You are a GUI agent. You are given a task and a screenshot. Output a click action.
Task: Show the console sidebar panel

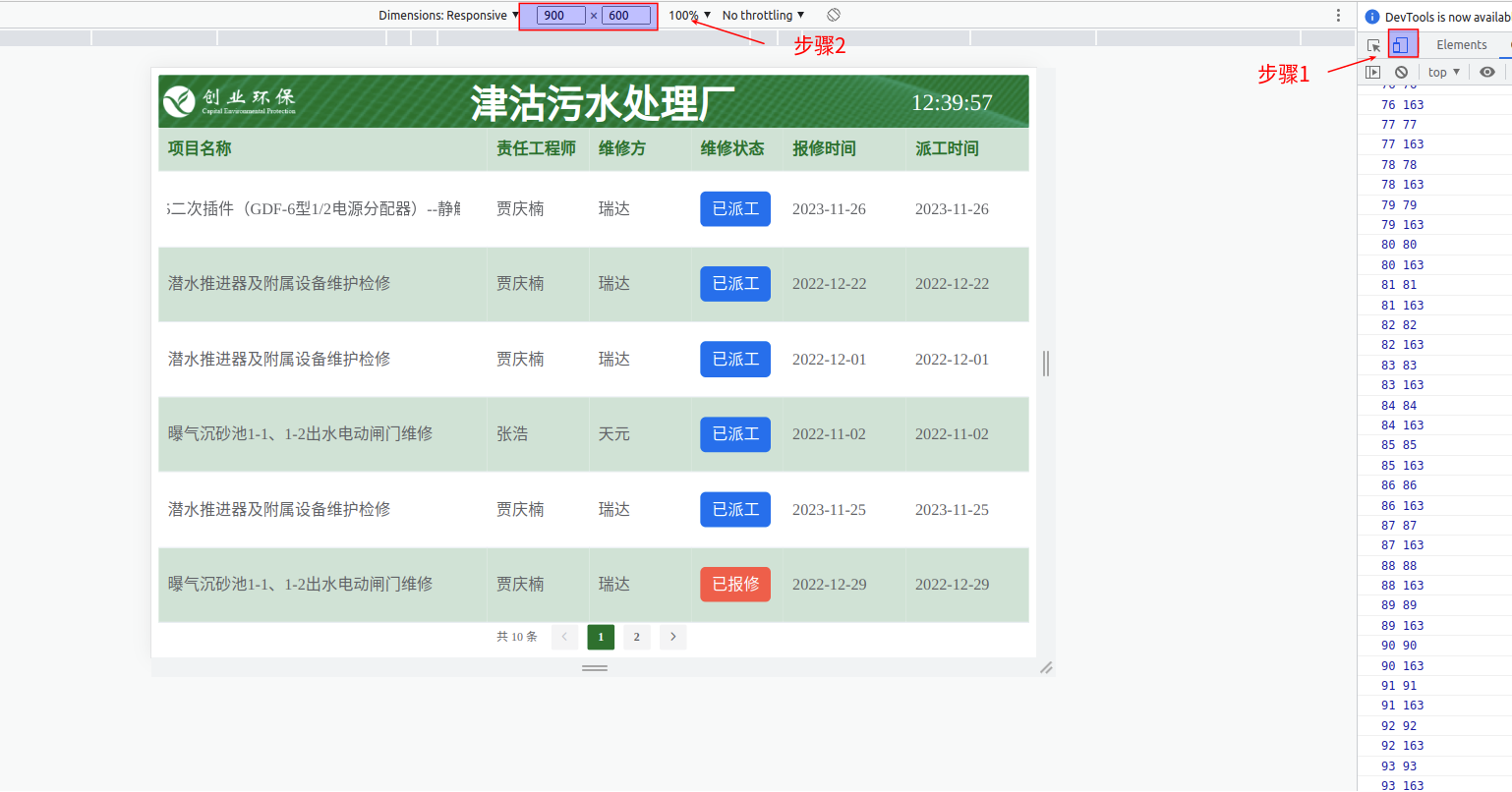click(1373, 72)
